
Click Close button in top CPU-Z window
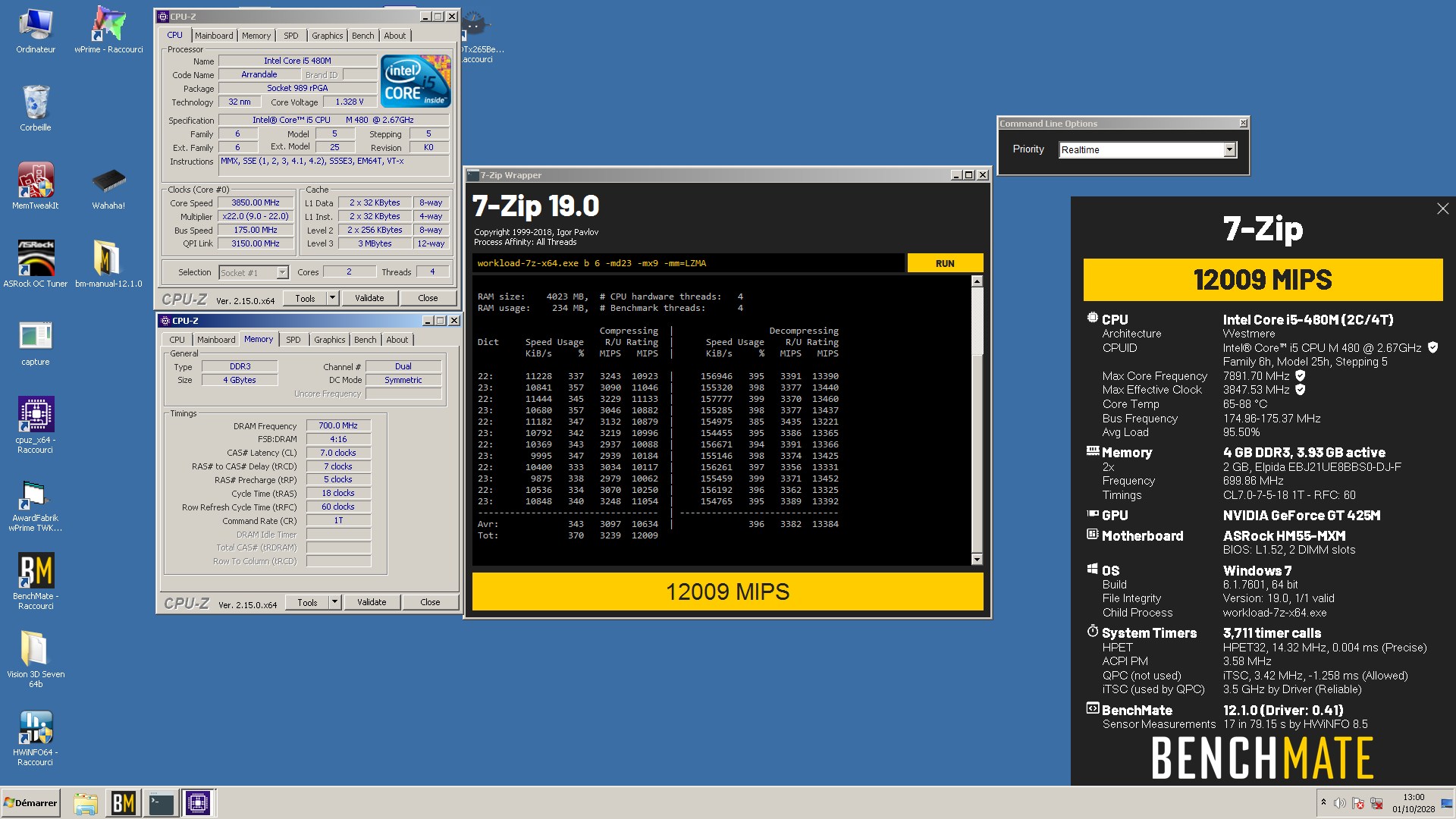click(428, 298)
